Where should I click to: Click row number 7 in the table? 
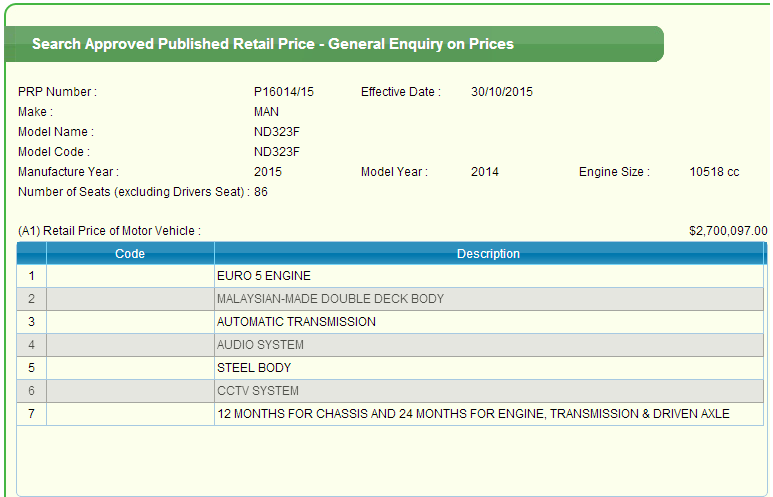coord(32,414)
